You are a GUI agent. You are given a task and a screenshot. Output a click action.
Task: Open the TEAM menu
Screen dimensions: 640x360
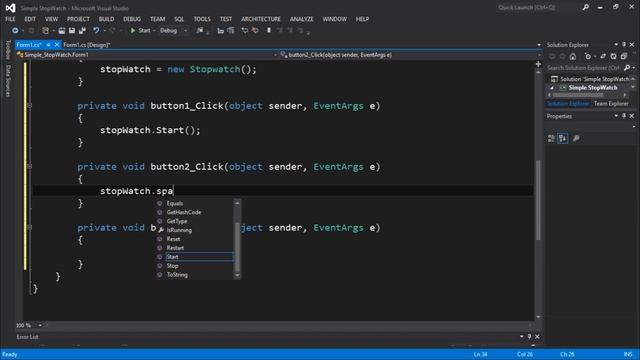pos(158,19)
